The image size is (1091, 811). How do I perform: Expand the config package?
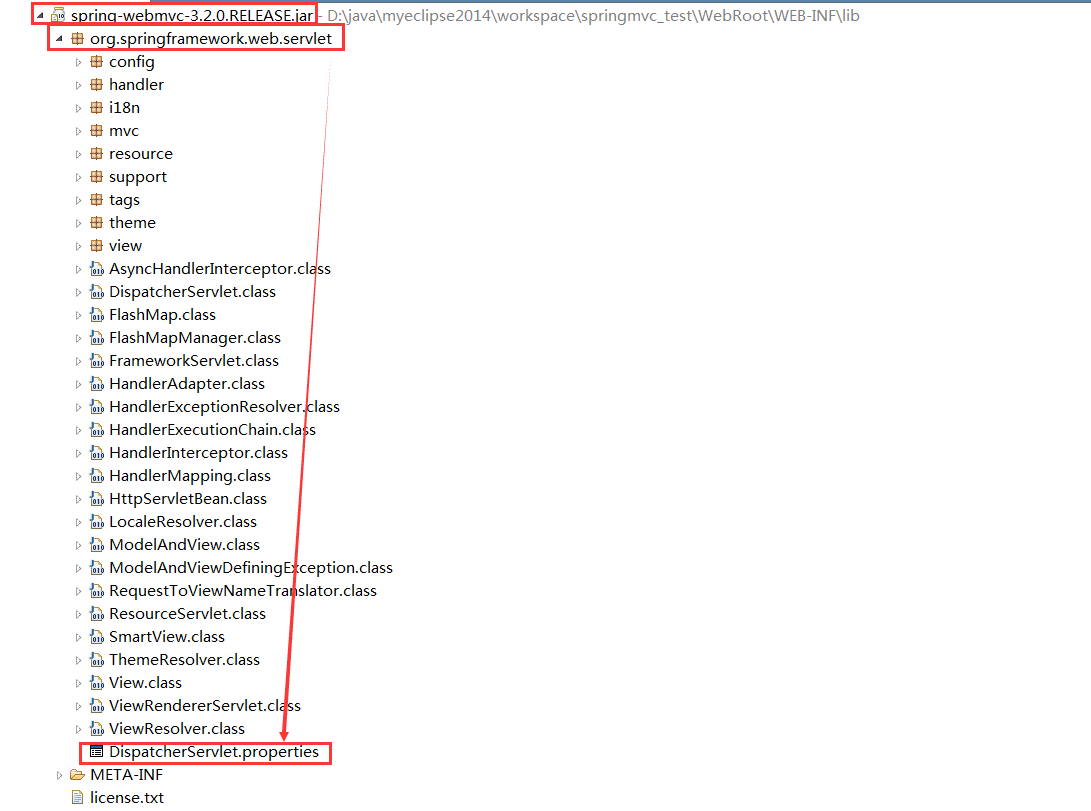[x=79, y=62]
